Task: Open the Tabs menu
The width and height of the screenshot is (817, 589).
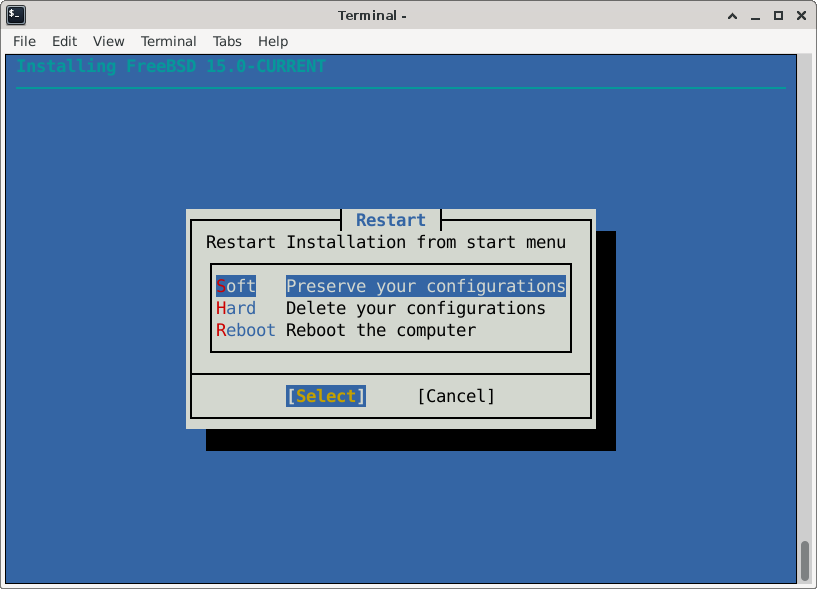Action: point(227,41)
